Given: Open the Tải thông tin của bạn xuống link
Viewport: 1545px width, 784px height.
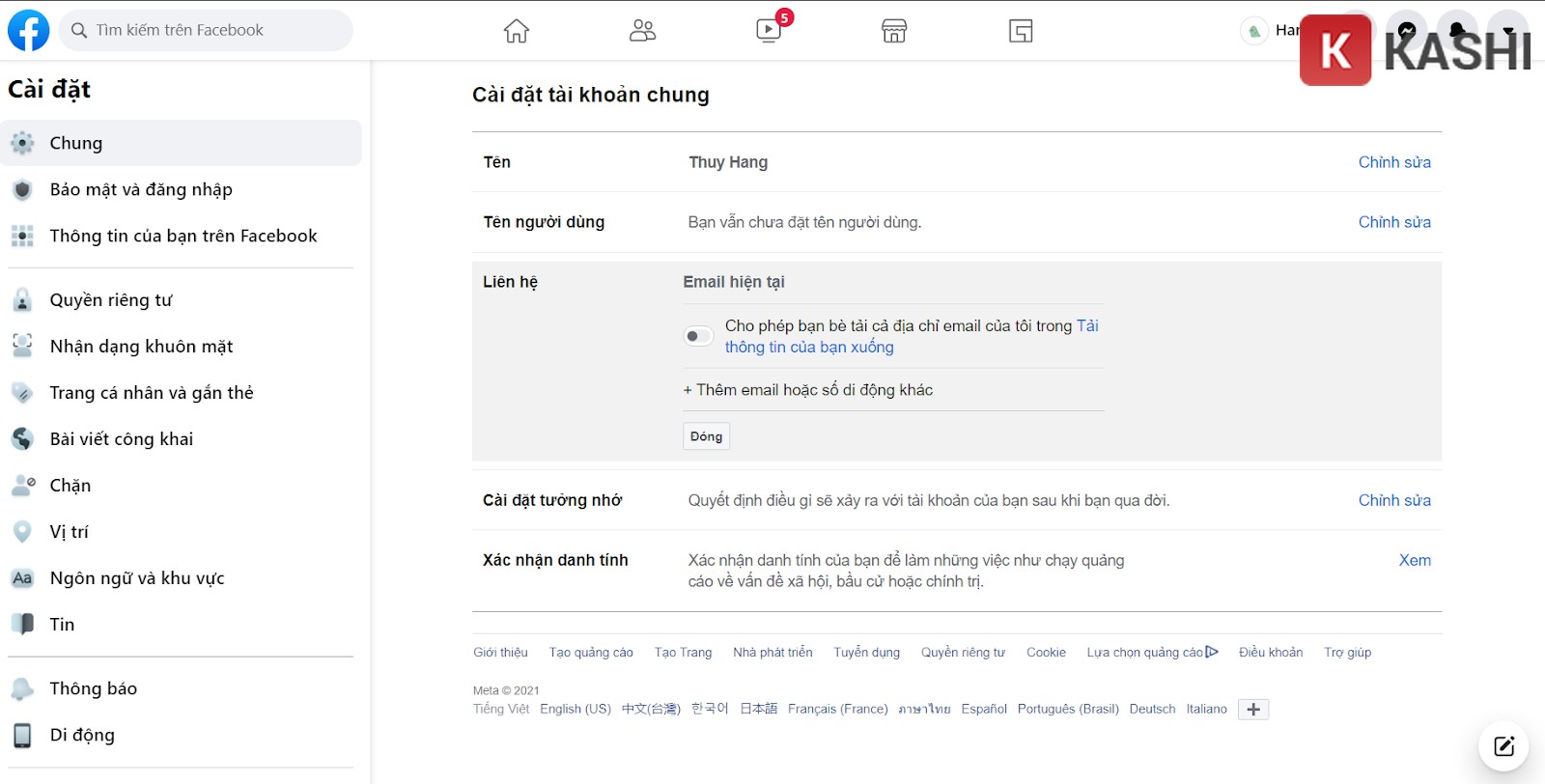Looking at the screenshot, I should (809, 347).
